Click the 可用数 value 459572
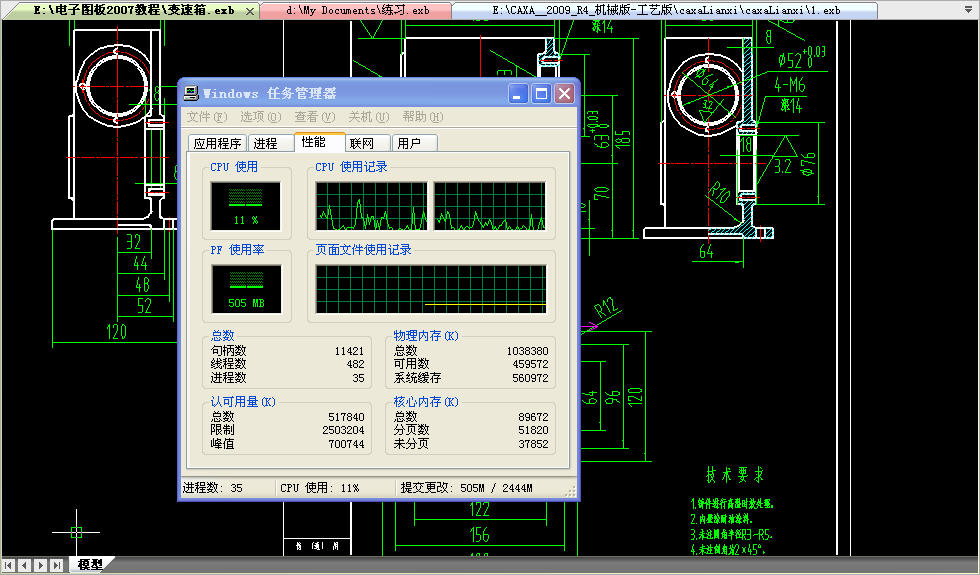The image size is (980, 575). (530, 364)
